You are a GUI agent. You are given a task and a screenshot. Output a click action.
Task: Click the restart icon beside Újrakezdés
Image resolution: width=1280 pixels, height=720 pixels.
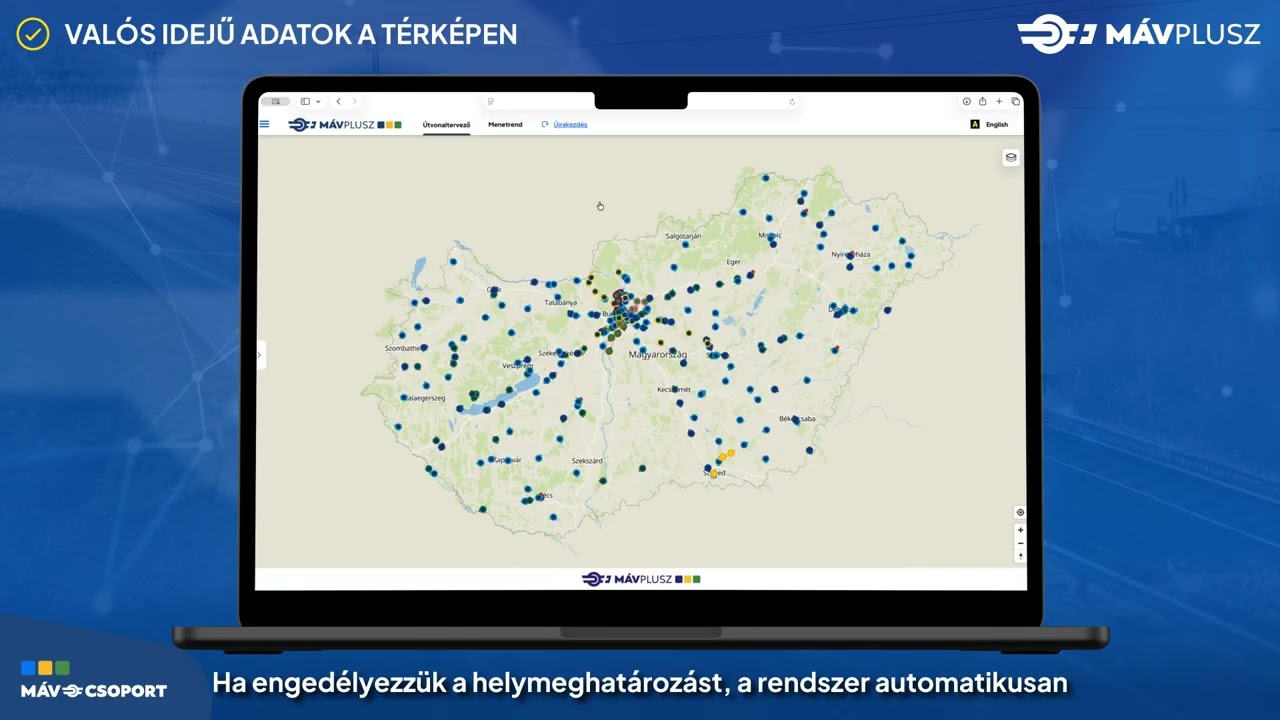545,125
